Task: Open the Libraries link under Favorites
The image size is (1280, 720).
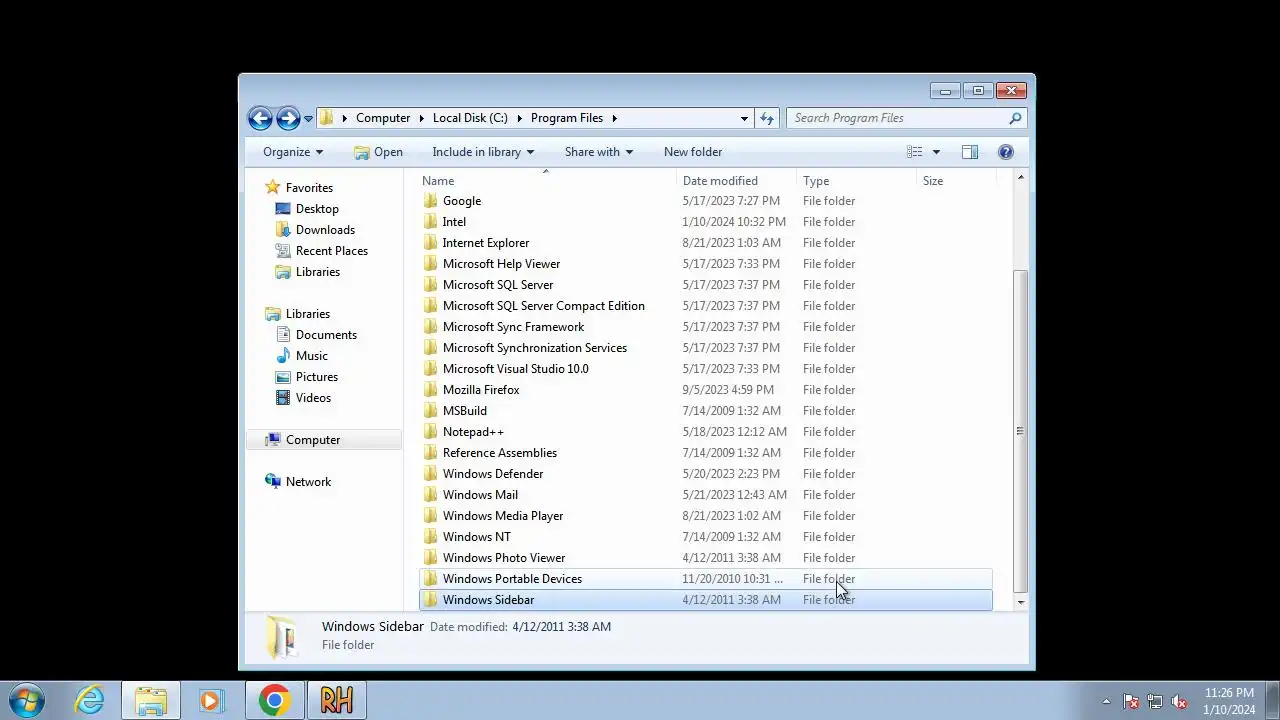Action: [318, 272]
